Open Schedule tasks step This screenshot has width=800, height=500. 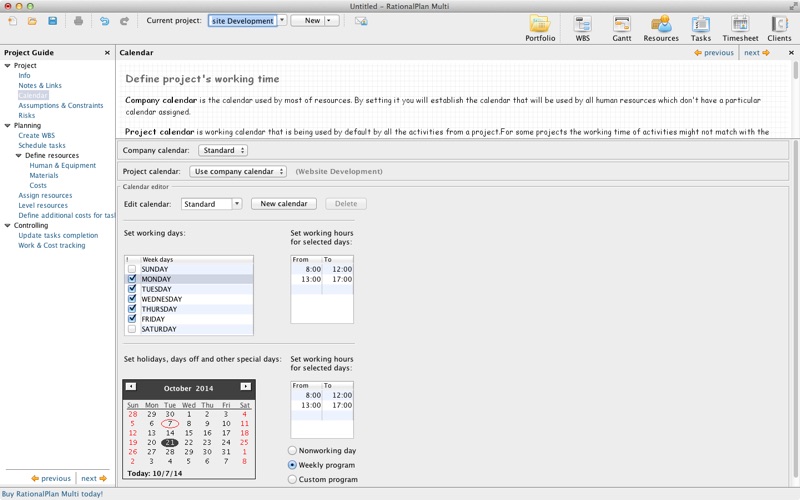42,145
